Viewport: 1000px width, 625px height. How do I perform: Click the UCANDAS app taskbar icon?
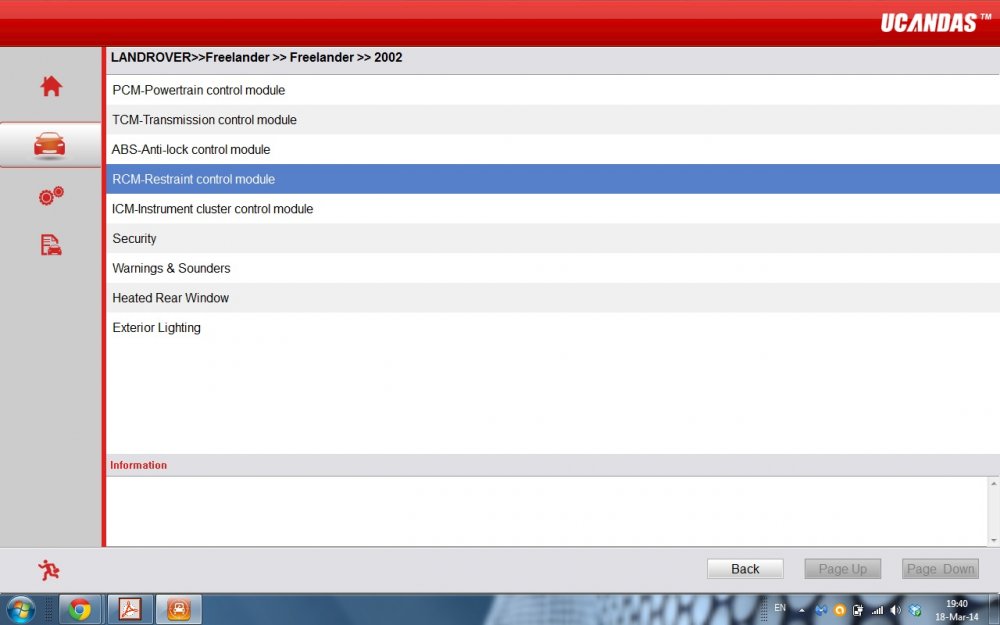pos(179,610)
